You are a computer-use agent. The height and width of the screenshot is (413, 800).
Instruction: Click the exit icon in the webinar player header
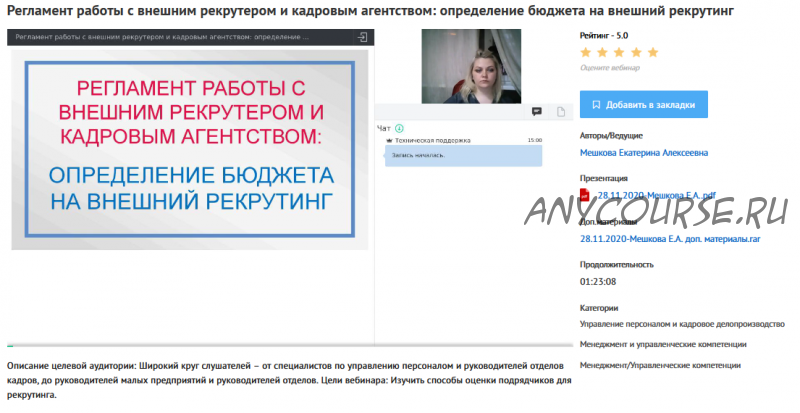pos(362,36)
